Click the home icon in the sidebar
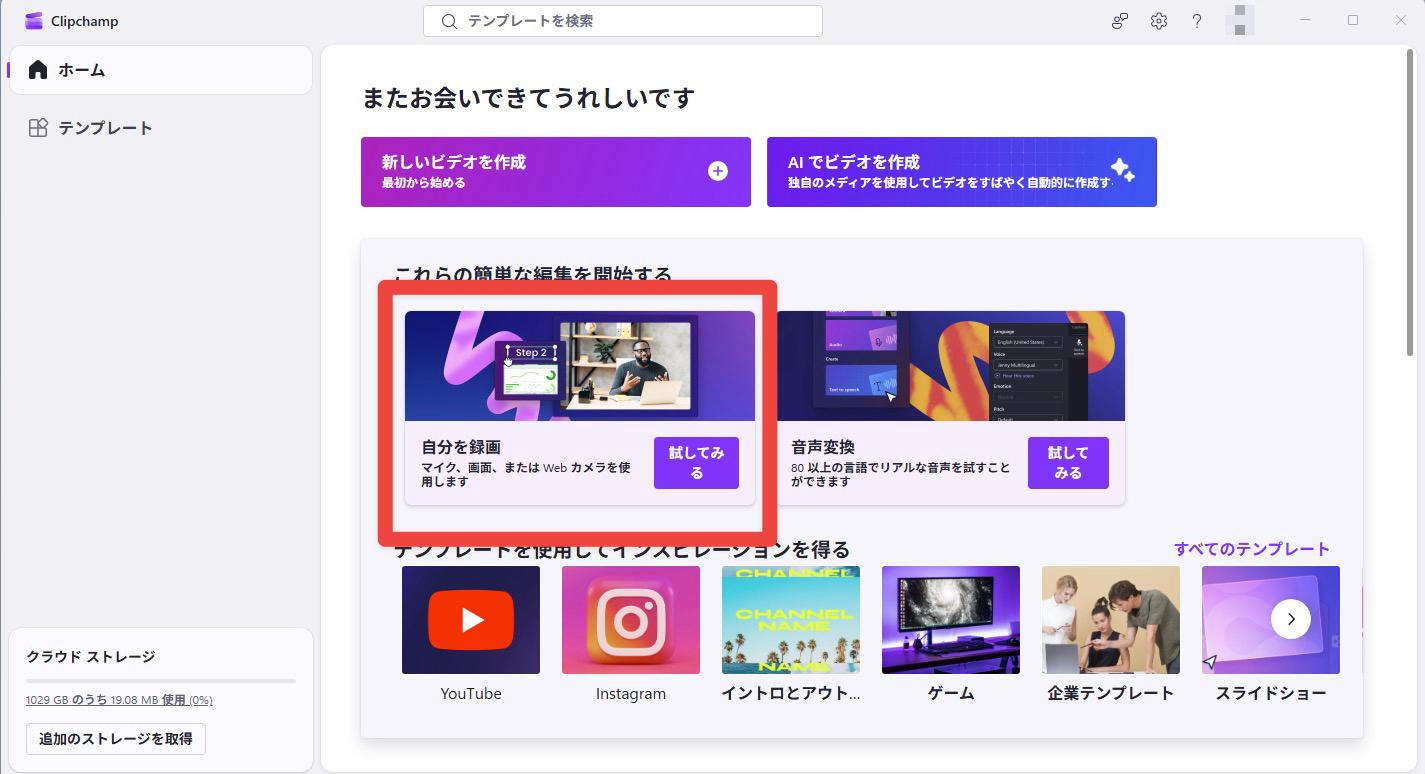The image size is (1425, 774). (x=38, y=70)
